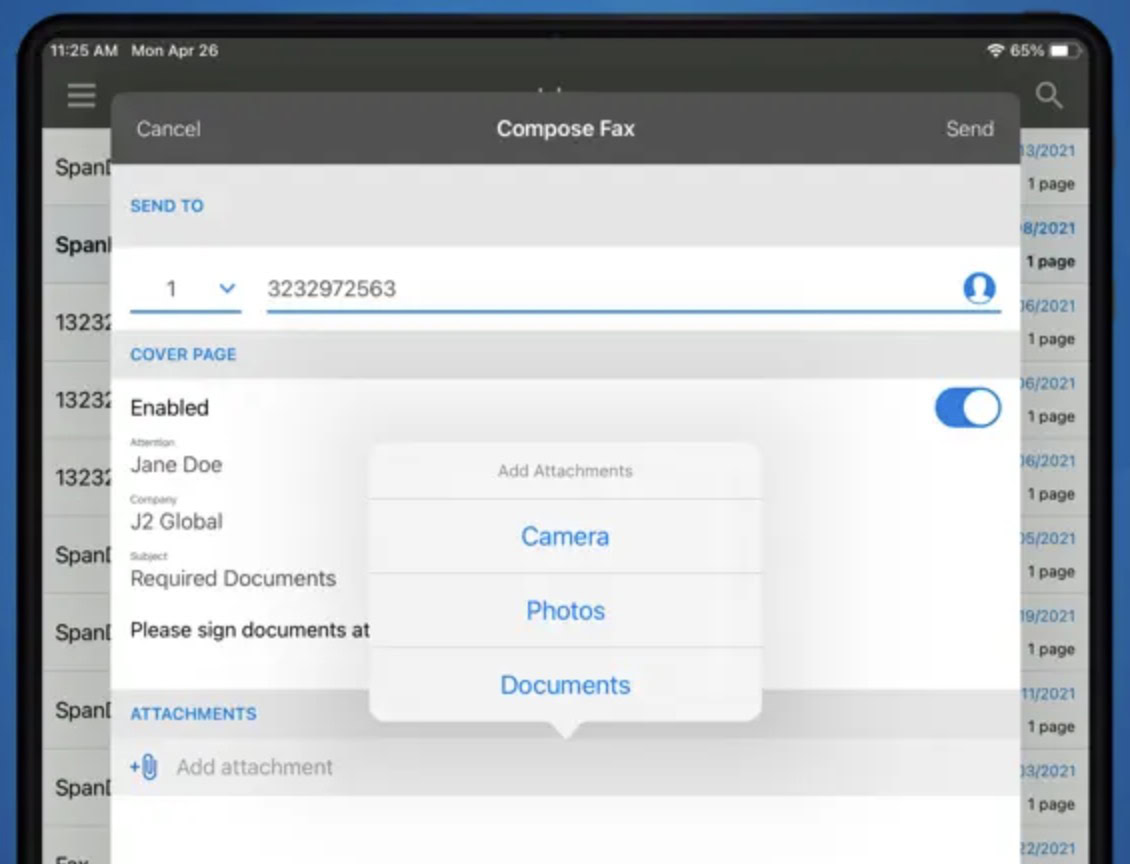Choose Camera from Add Attachments
This screenshot has width=1130, height=864.
coord(565,536)
